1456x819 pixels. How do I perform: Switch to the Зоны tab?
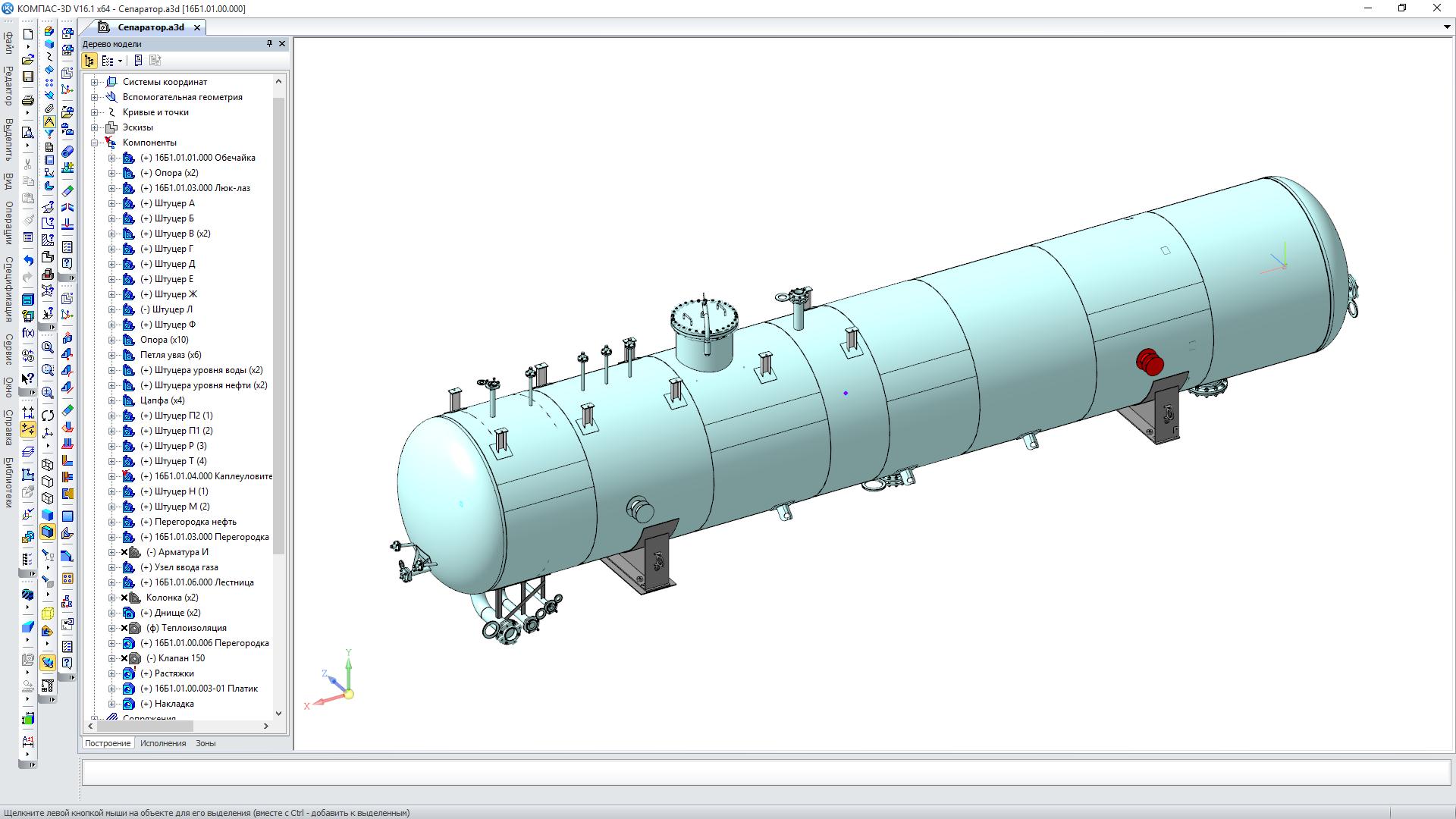206,743
